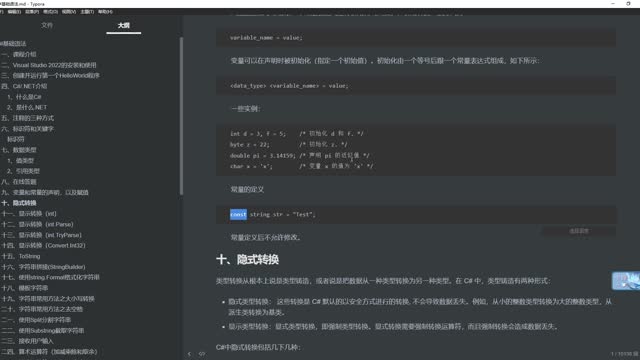Open outline entry about first HelloWorld program
The height and width of the screenshot is (360, 640).
(51, 76)
